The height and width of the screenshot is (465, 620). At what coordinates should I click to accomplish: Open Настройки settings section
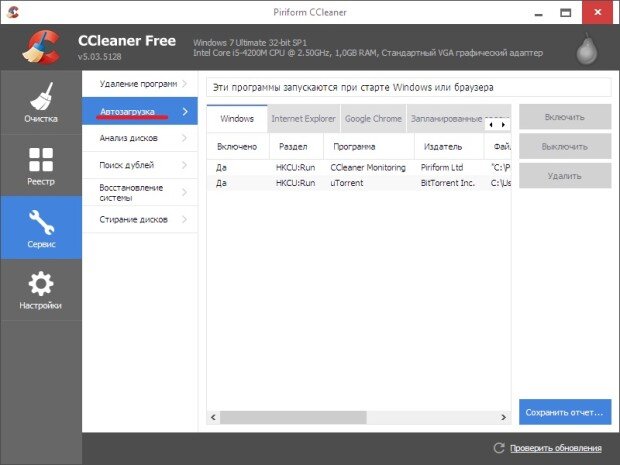(41, 290)
